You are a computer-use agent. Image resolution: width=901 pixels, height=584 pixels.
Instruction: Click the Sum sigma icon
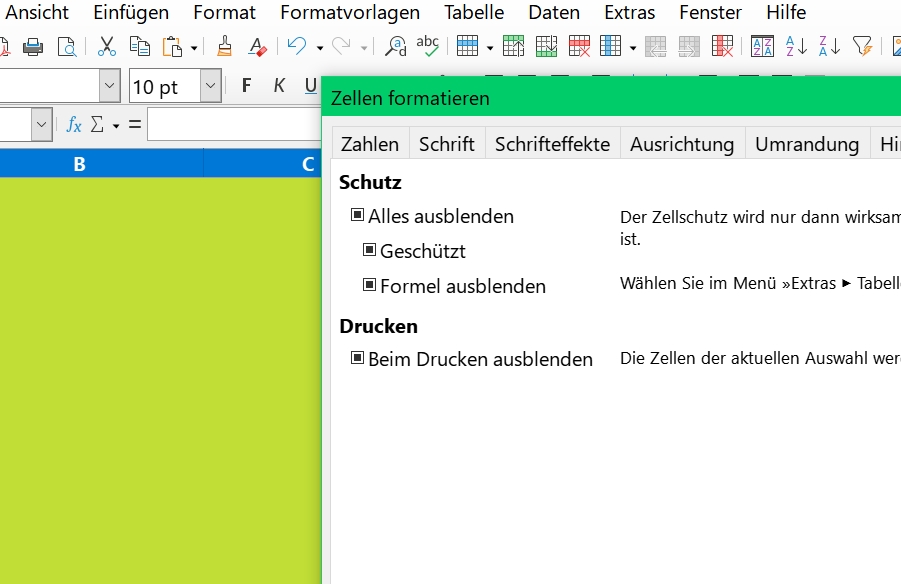(x=97, y=124)
